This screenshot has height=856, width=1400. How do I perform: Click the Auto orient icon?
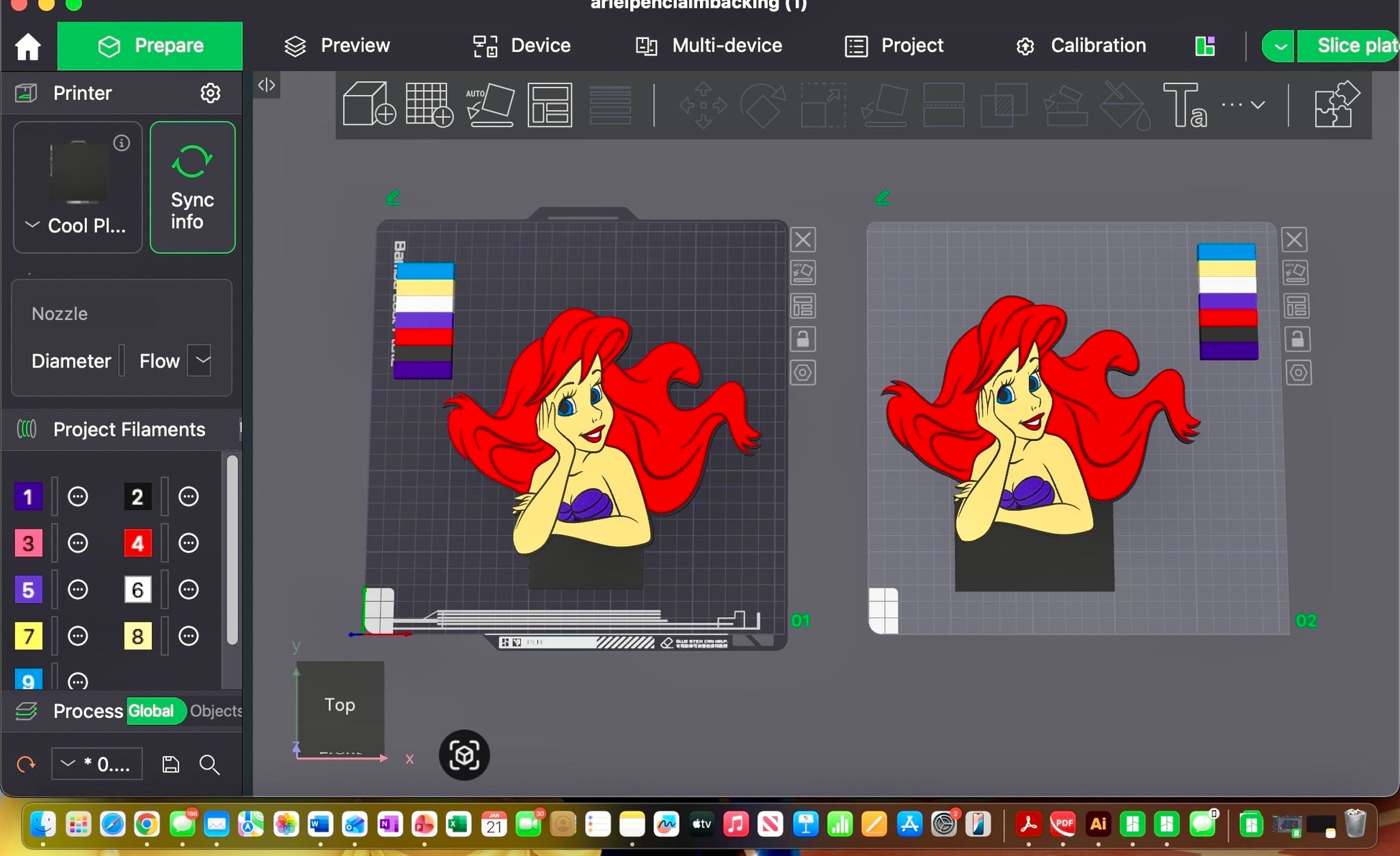489,105
